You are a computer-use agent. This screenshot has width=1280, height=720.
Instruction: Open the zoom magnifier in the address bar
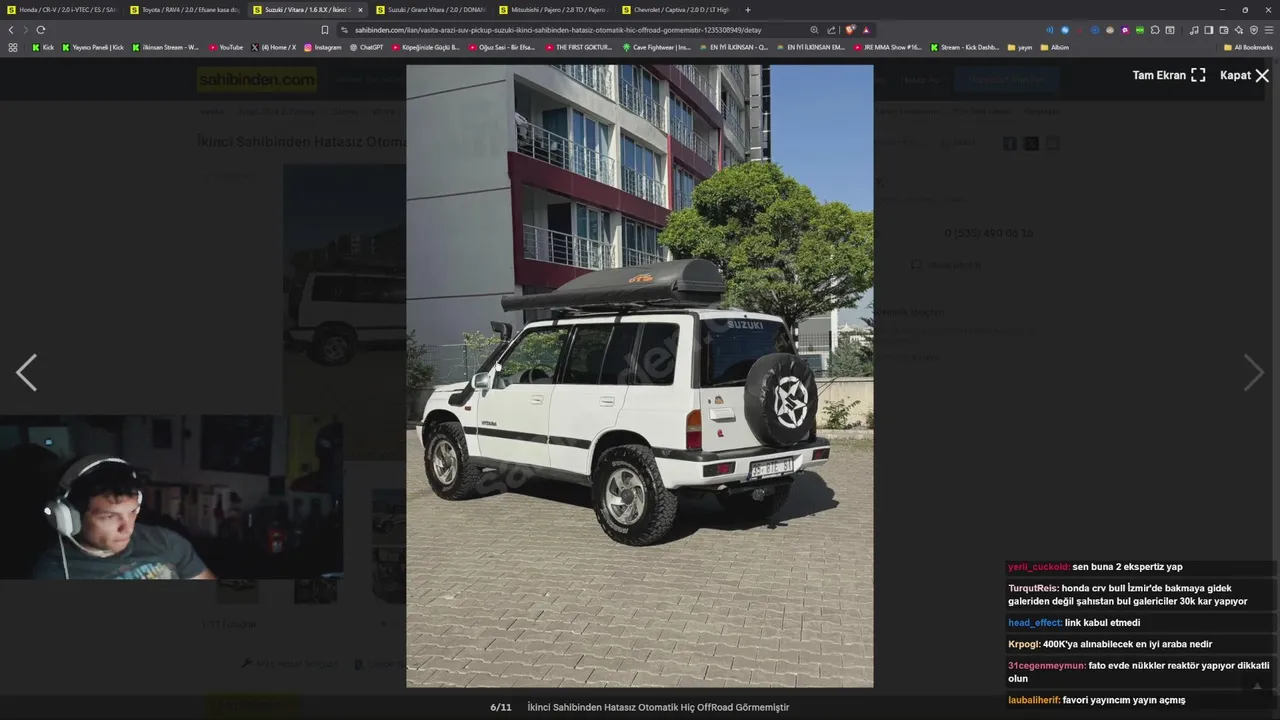pyautogui.click(x=814, y=30)
